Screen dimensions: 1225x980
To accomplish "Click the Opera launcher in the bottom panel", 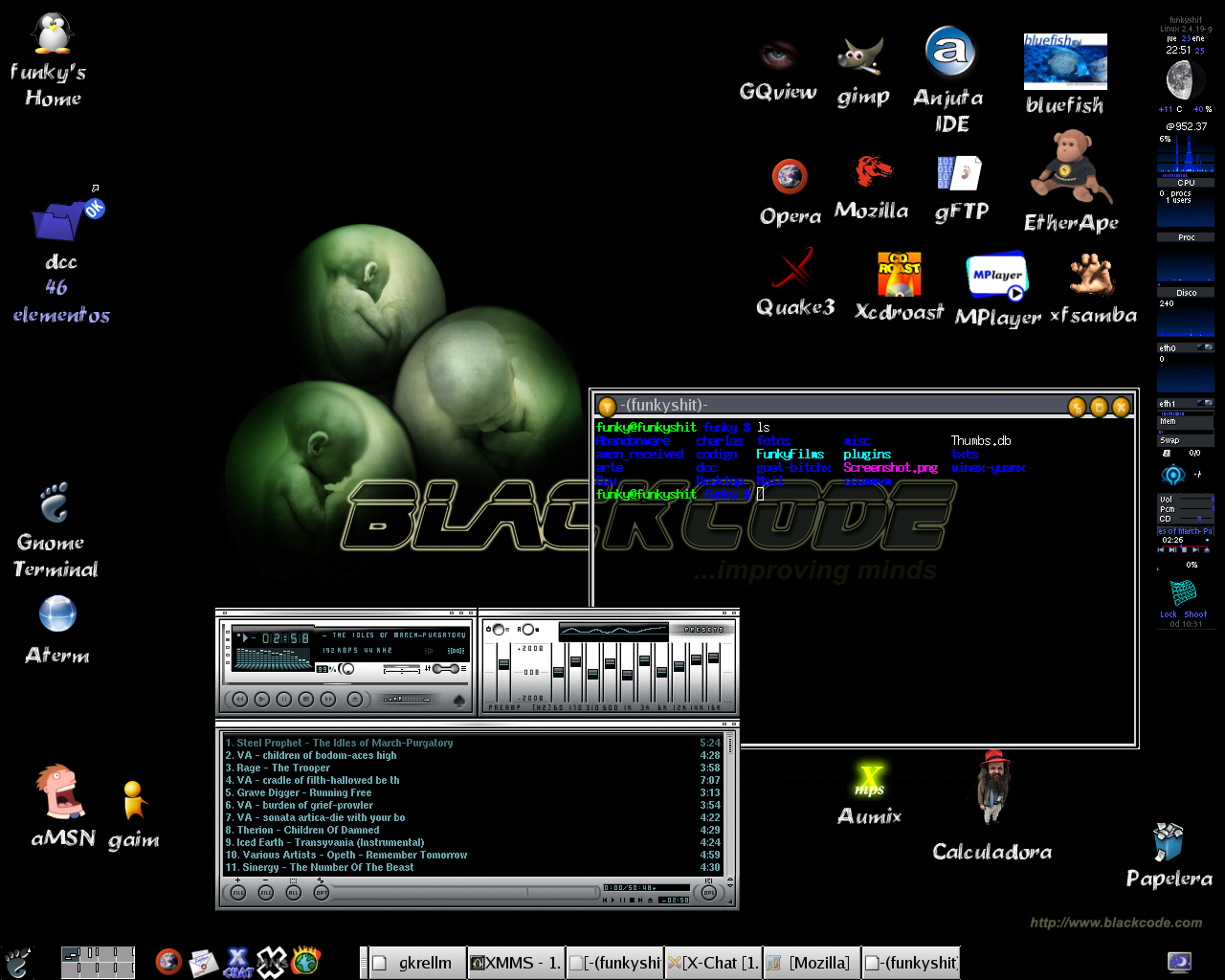I will point(169,962).
